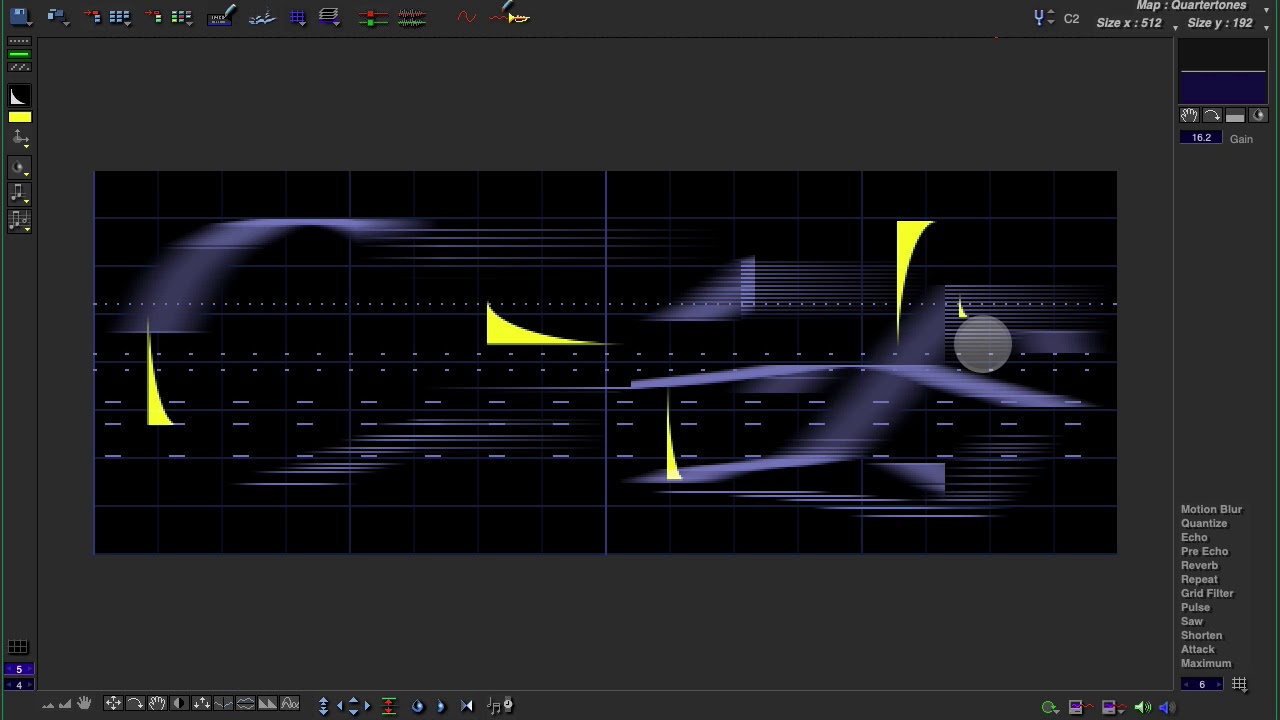Select the scroll hand tool at bottom left
The width and height of the screenshot is (1280, 720).
tap(85, 704)
